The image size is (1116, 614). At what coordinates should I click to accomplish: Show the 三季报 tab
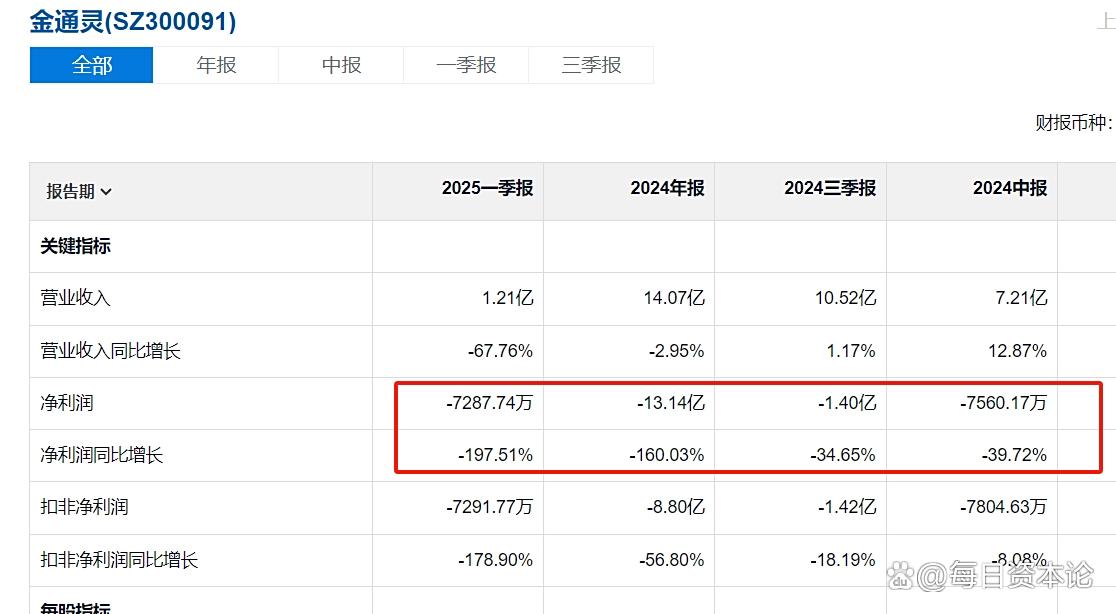pos(591,66)
